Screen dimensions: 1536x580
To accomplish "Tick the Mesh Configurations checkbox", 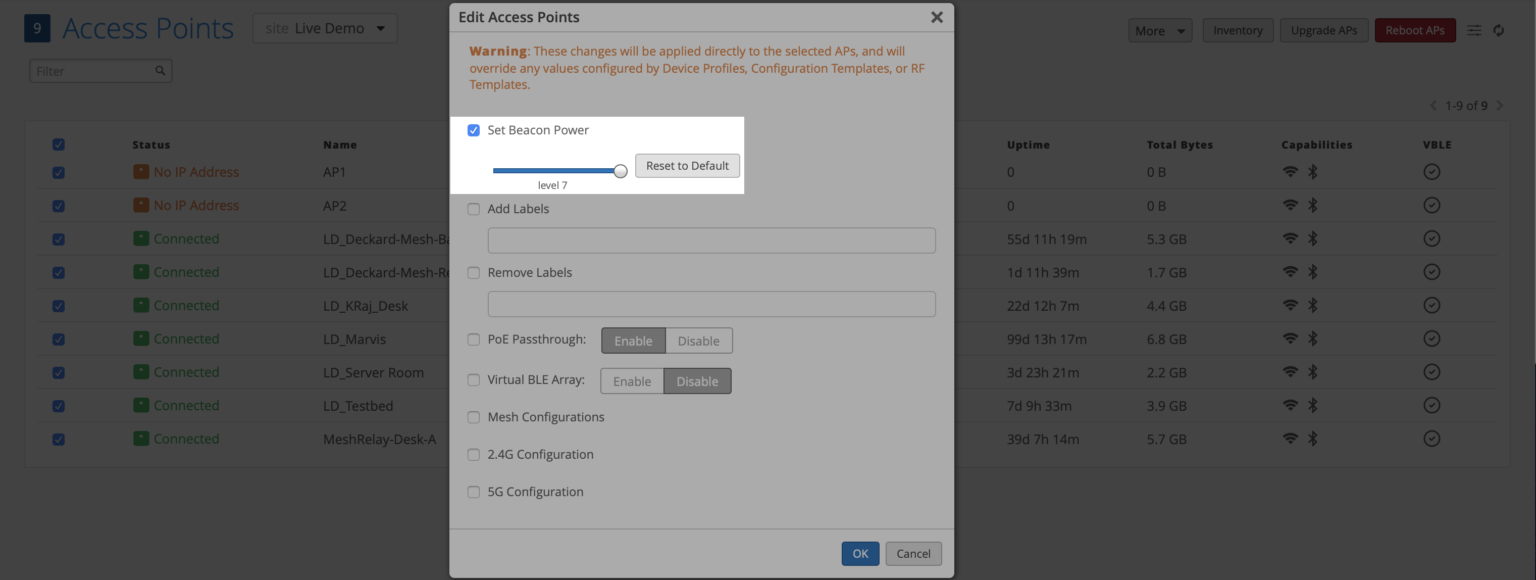I will [474, 417].
